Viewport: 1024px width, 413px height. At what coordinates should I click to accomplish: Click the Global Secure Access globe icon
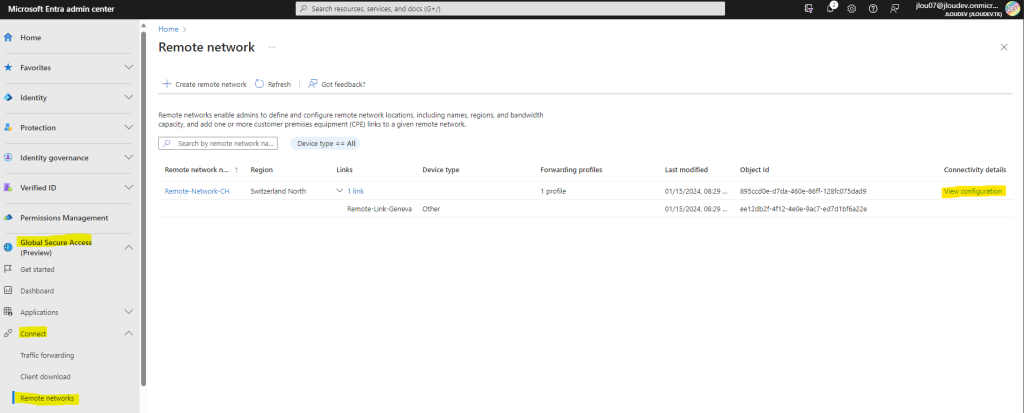(8, 248)
